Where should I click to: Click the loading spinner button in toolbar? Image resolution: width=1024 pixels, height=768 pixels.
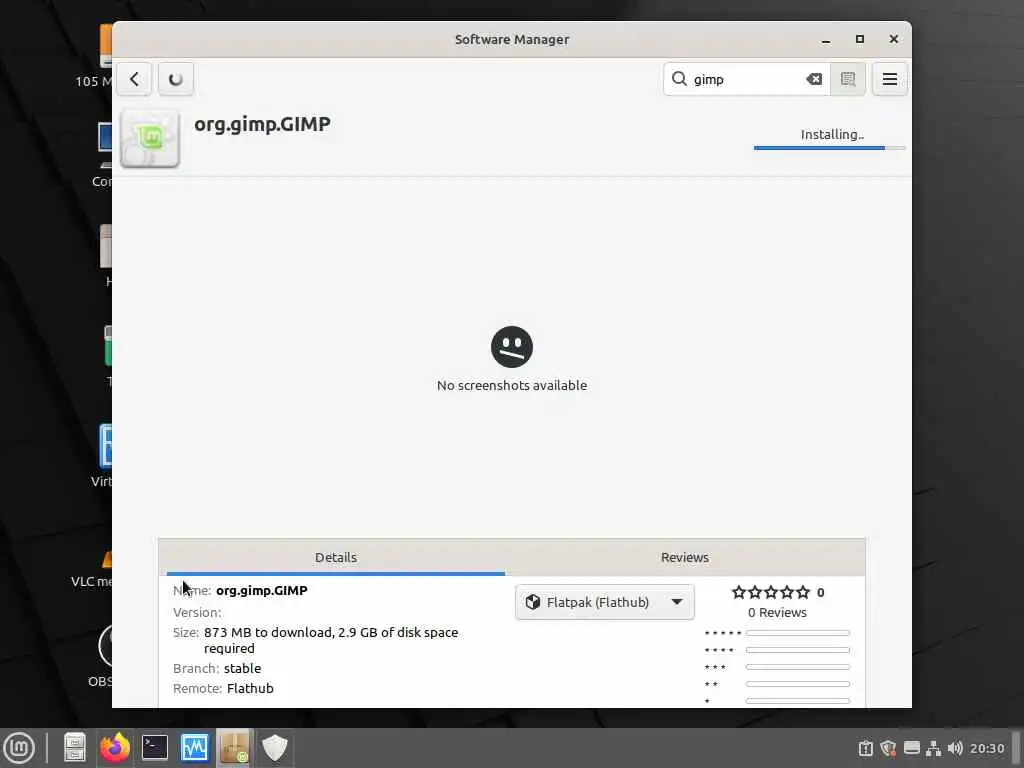tap(176, 79)
